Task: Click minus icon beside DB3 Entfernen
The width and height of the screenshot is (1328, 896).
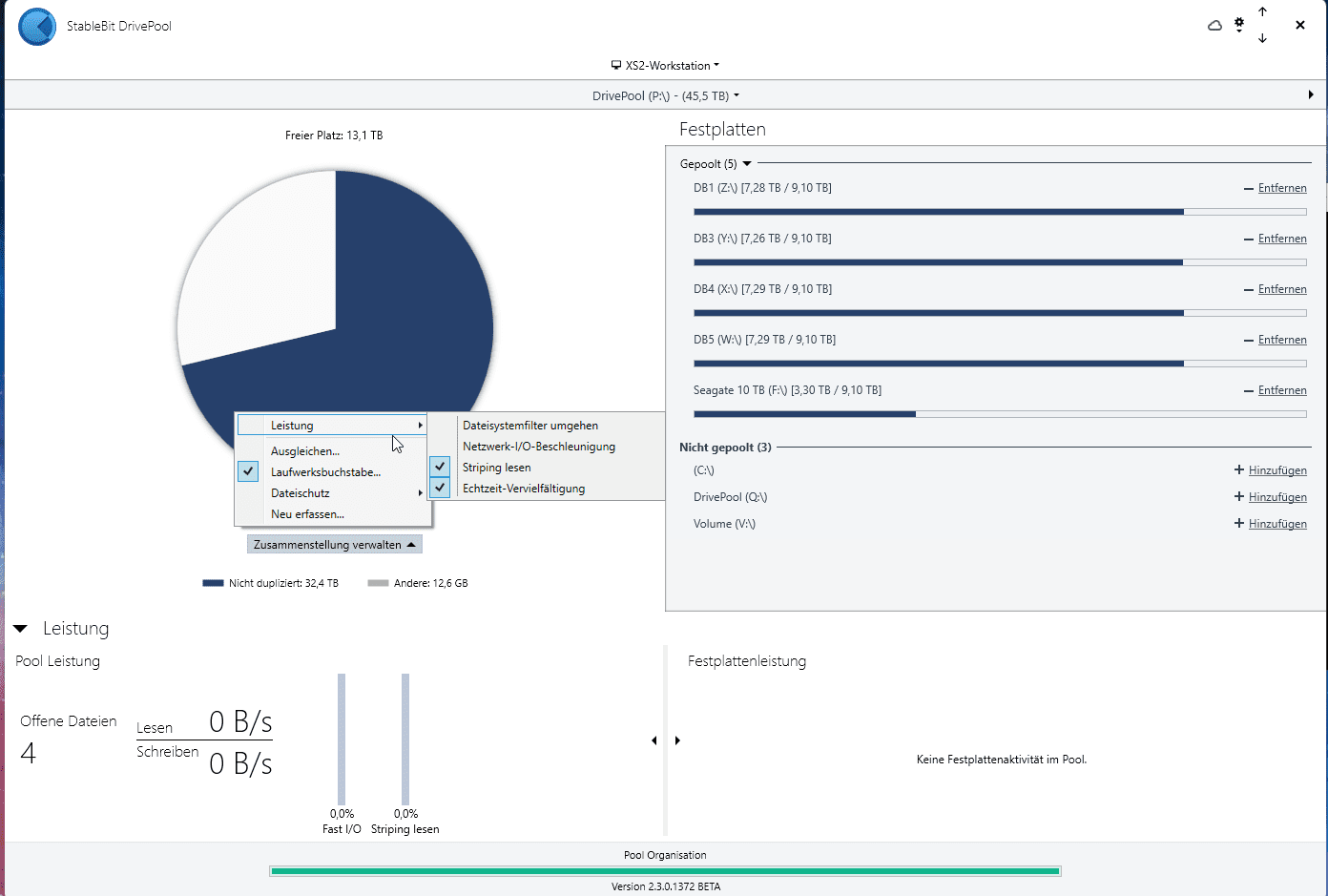Action: [1249, 240]
